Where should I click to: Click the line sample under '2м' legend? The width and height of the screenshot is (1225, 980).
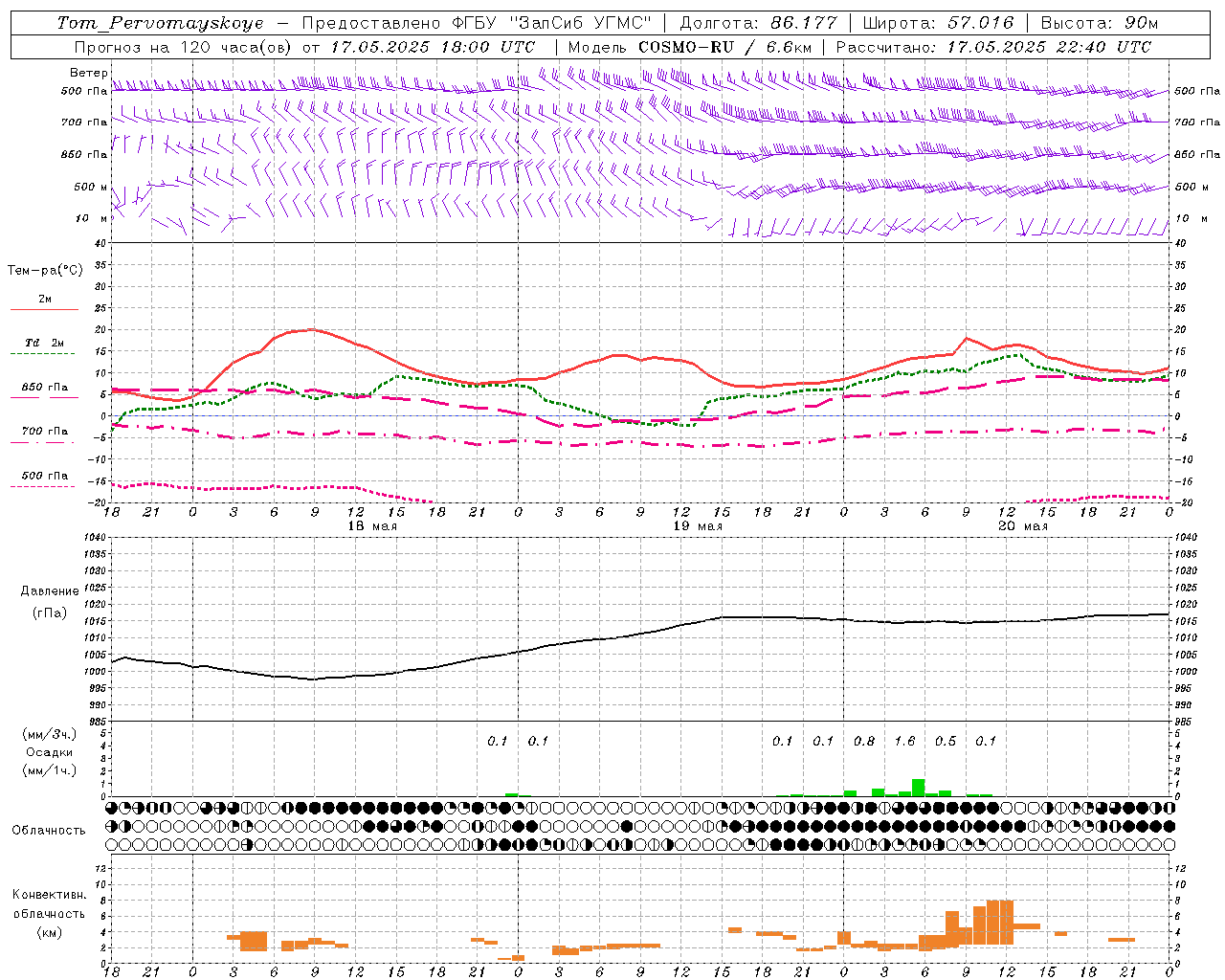tap(44, 310)
